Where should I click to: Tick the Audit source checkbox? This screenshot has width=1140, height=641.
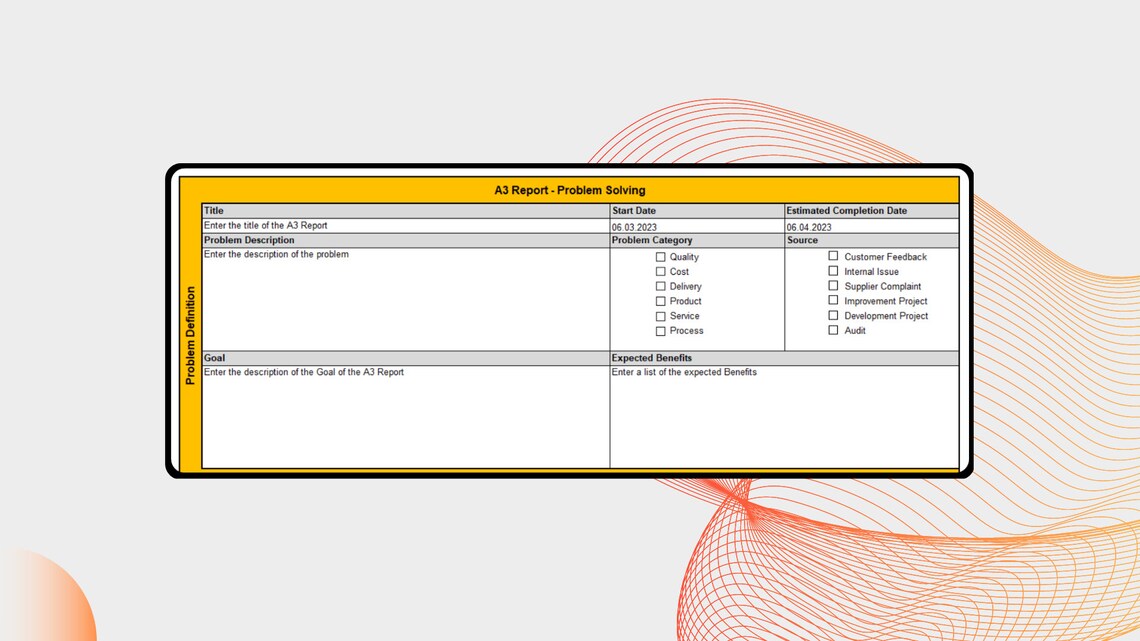833,329
